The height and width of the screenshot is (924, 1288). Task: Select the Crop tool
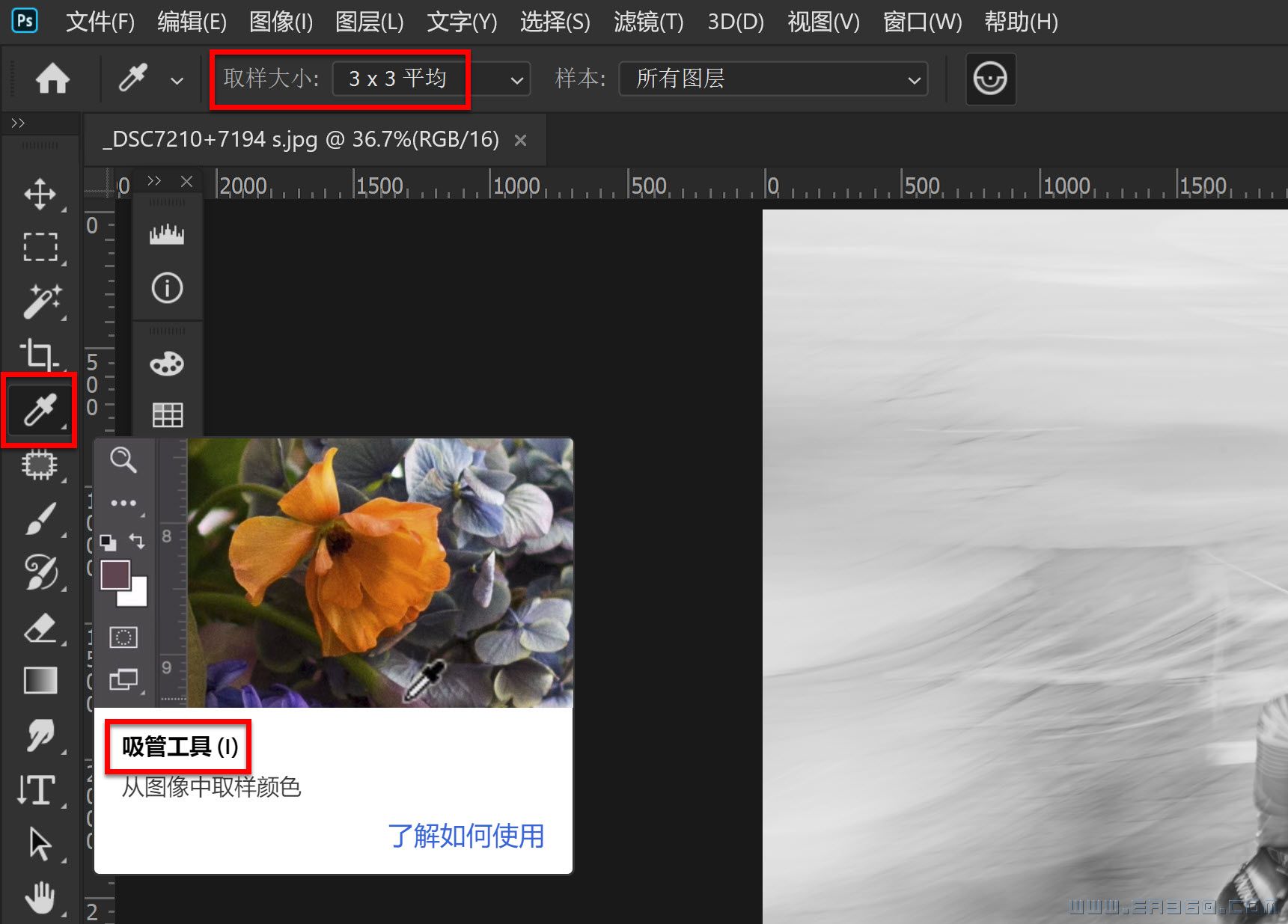(39, 355)
